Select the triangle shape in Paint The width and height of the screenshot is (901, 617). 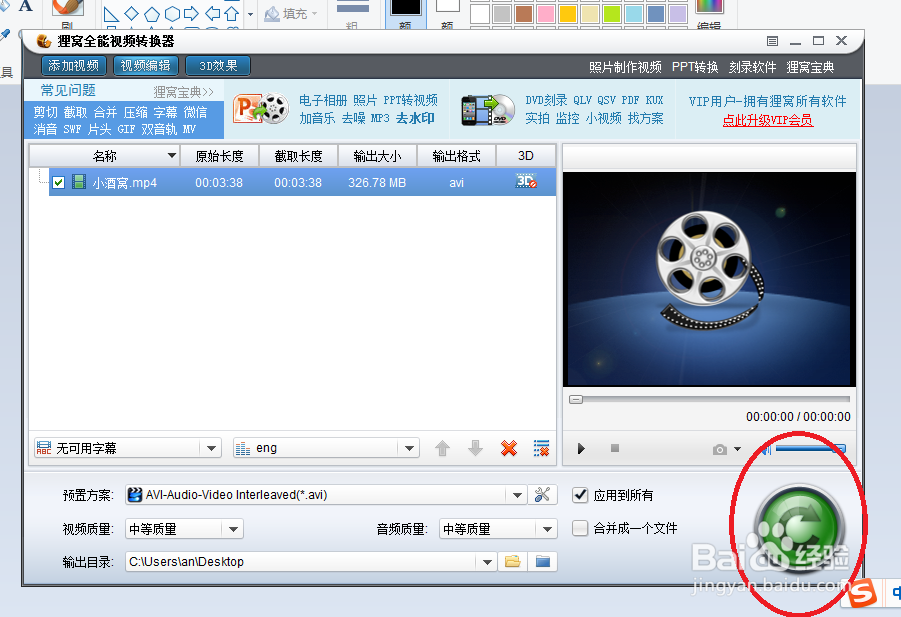coord(111,14)
